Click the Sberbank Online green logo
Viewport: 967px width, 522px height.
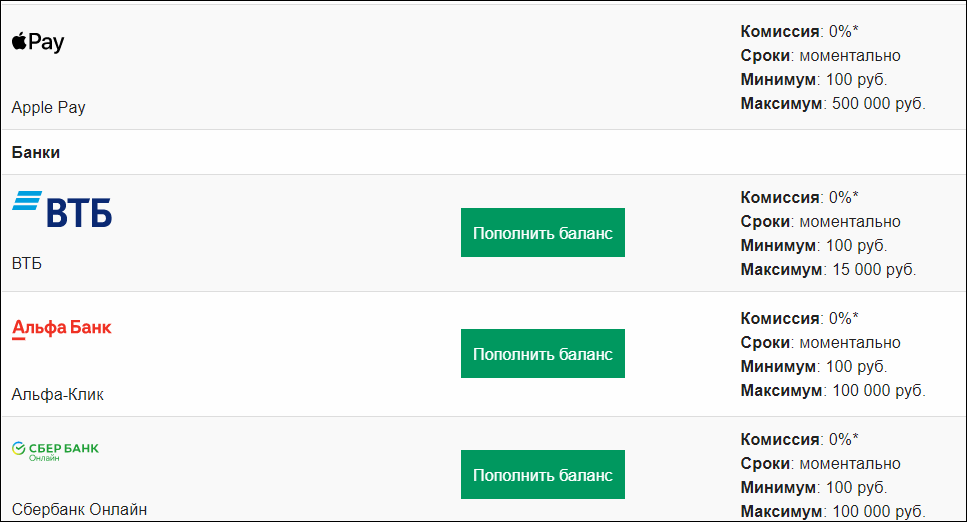[56, 451]
